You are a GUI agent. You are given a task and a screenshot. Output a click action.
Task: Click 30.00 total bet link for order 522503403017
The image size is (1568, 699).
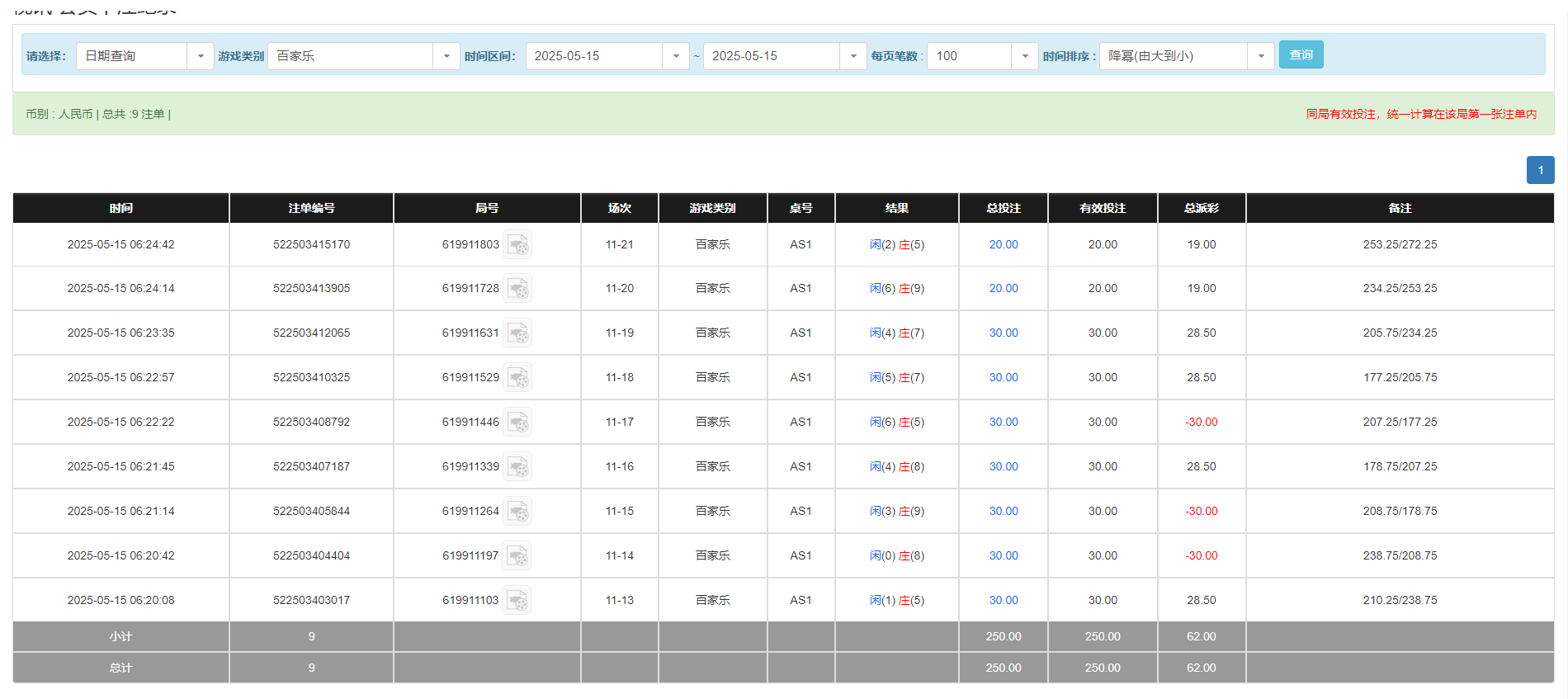1003,601
